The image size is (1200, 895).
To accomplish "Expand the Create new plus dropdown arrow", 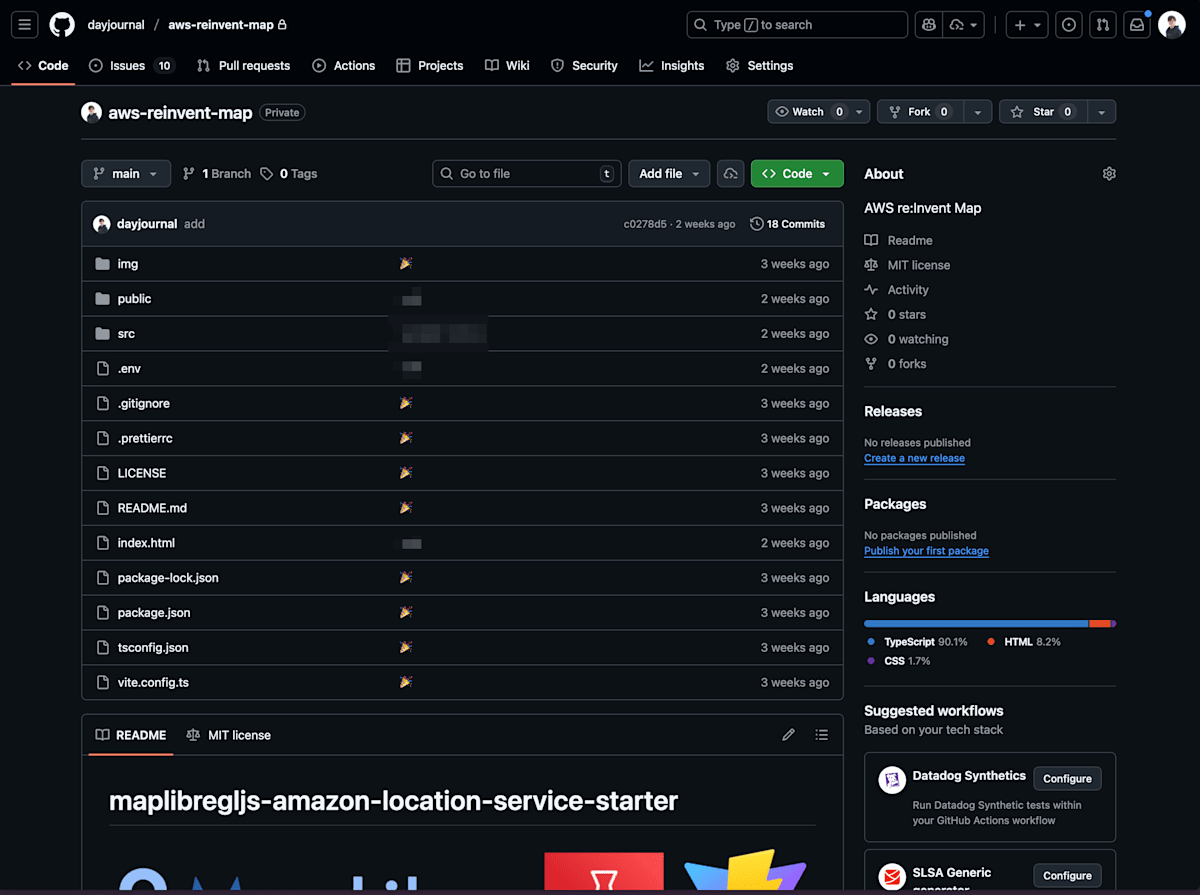I will pyautogui.click(x=1038, y=25).
